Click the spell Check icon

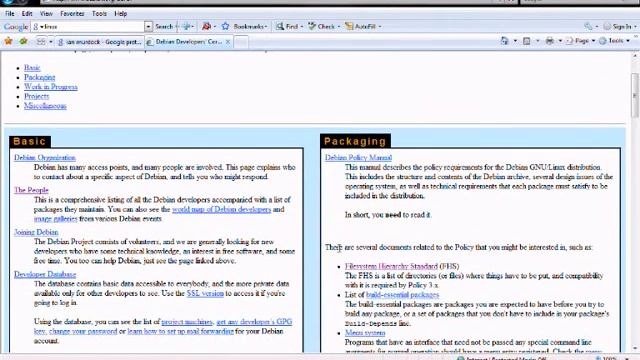(312, 26)
